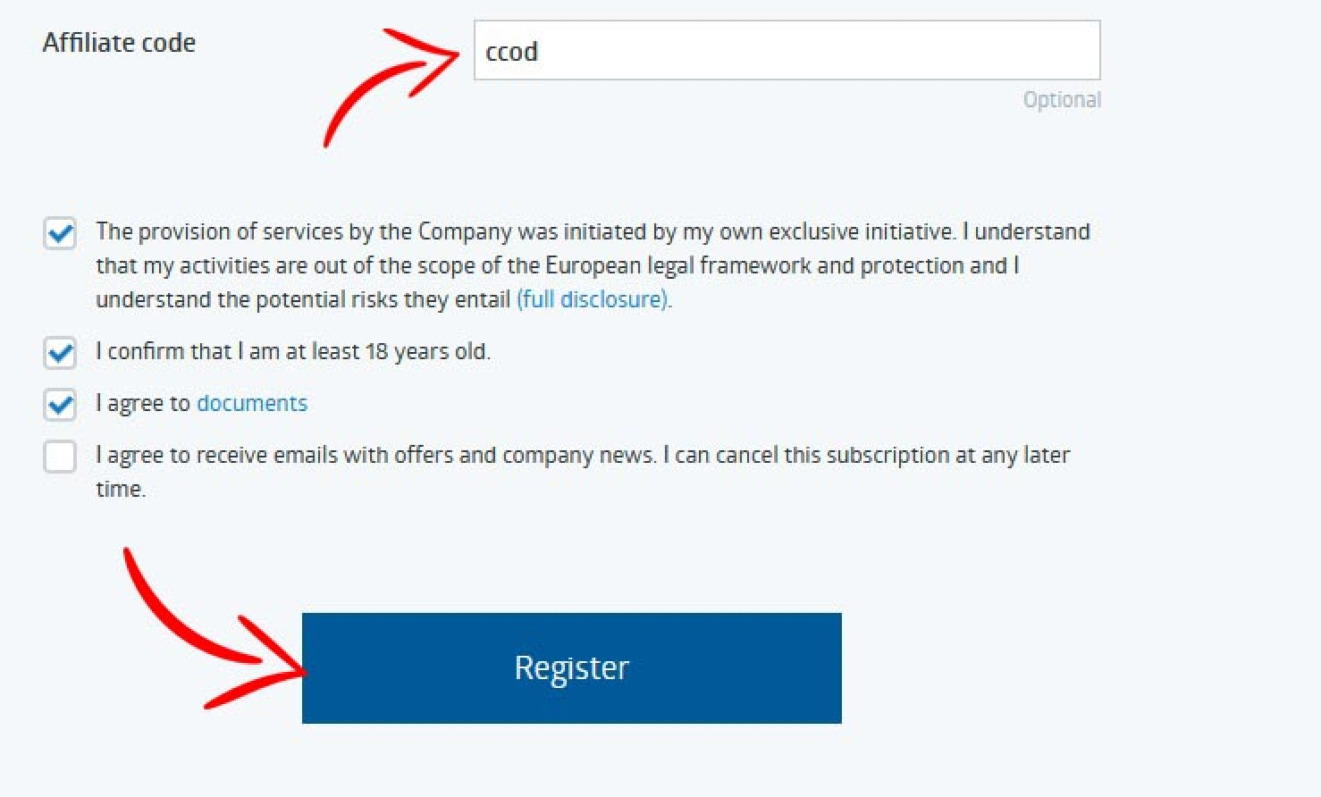Image resolution: width=1321 pixels, height=797 pixels.
Task: Enable the receive emails with offers checkbox
Action: pyautogui.click(x=60, y=457)
